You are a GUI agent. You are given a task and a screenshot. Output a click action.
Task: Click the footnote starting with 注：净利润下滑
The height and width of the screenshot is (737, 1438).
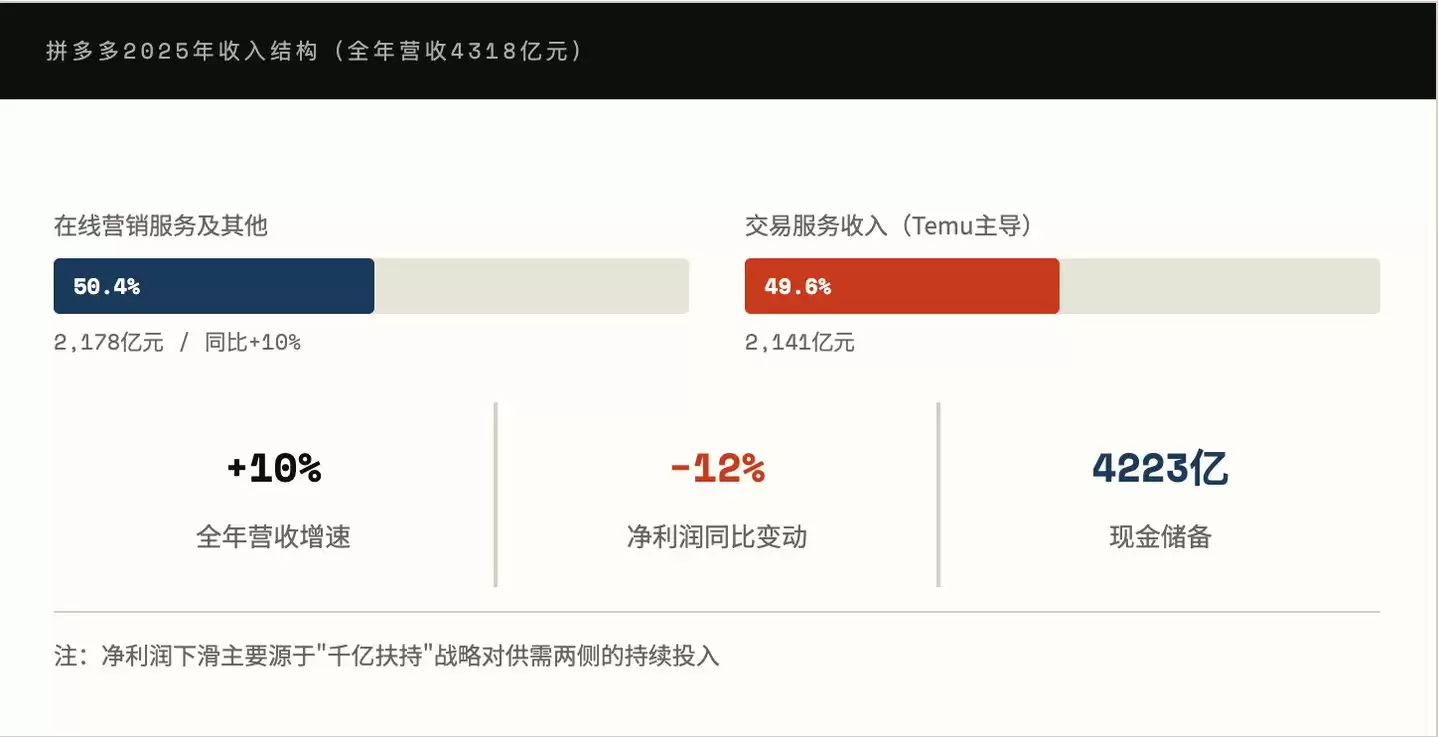386,656
